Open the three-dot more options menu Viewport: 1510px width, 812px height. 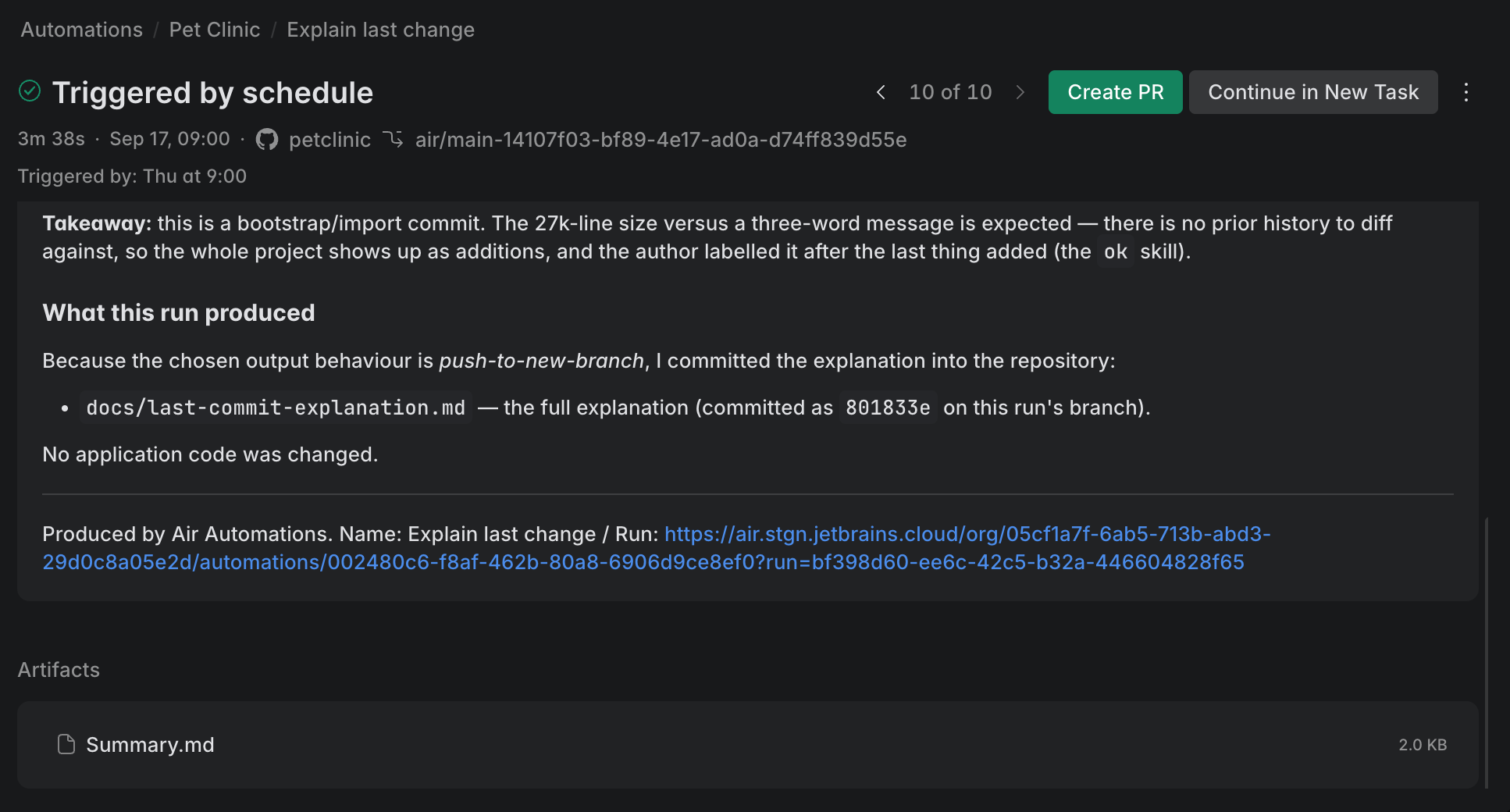tap(1465, 92)
